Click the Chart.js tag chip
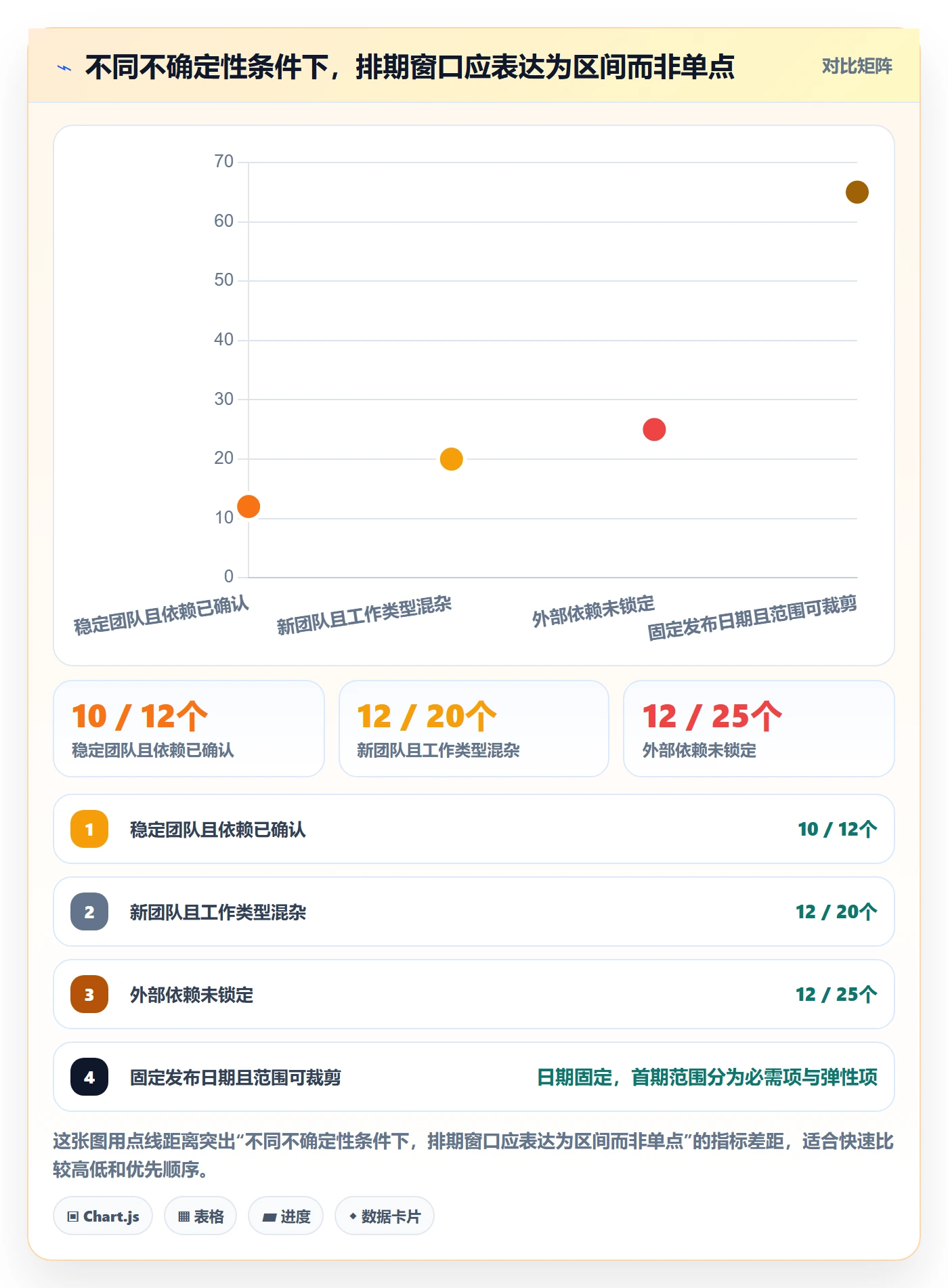Screen dimensions: 948x1288 pyautogui.click(x=103, y=1216)
